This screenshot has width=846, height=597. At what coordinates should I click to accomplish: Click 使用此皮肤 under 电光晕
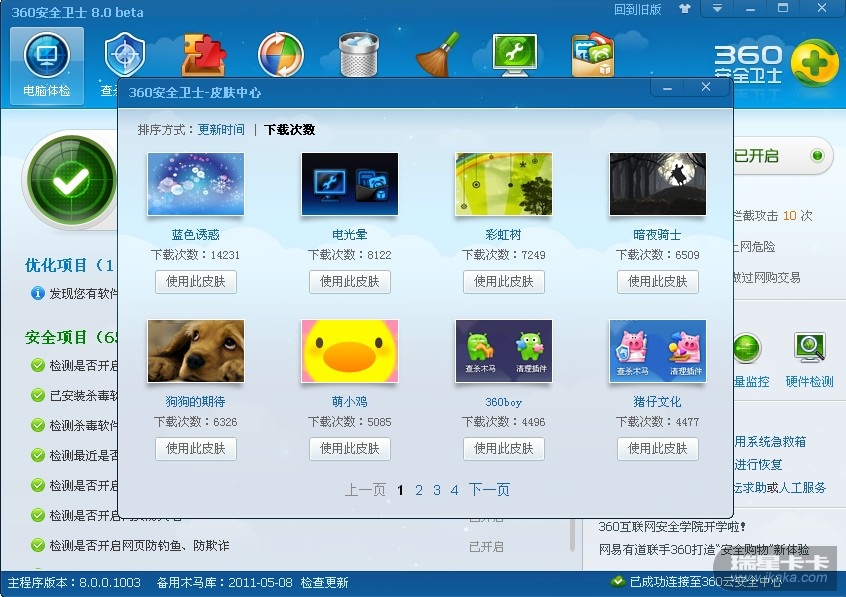(350, 282)
